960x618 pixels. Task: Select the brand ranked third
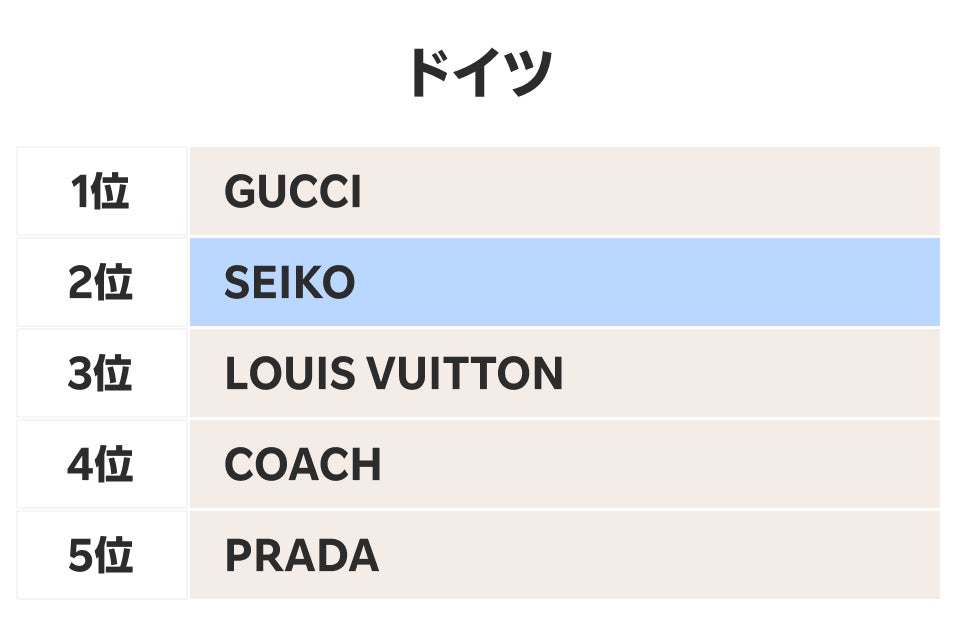point(394,374)
